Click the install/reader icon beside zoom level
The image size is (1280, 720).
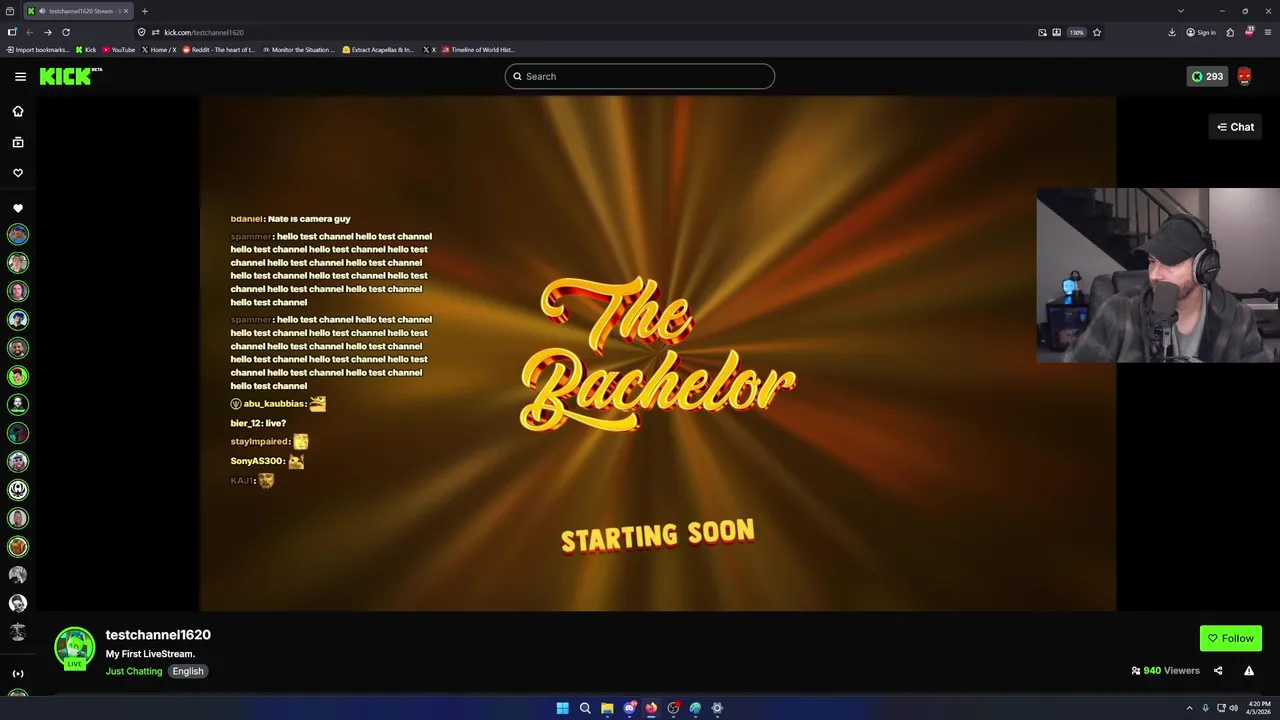1056,32
